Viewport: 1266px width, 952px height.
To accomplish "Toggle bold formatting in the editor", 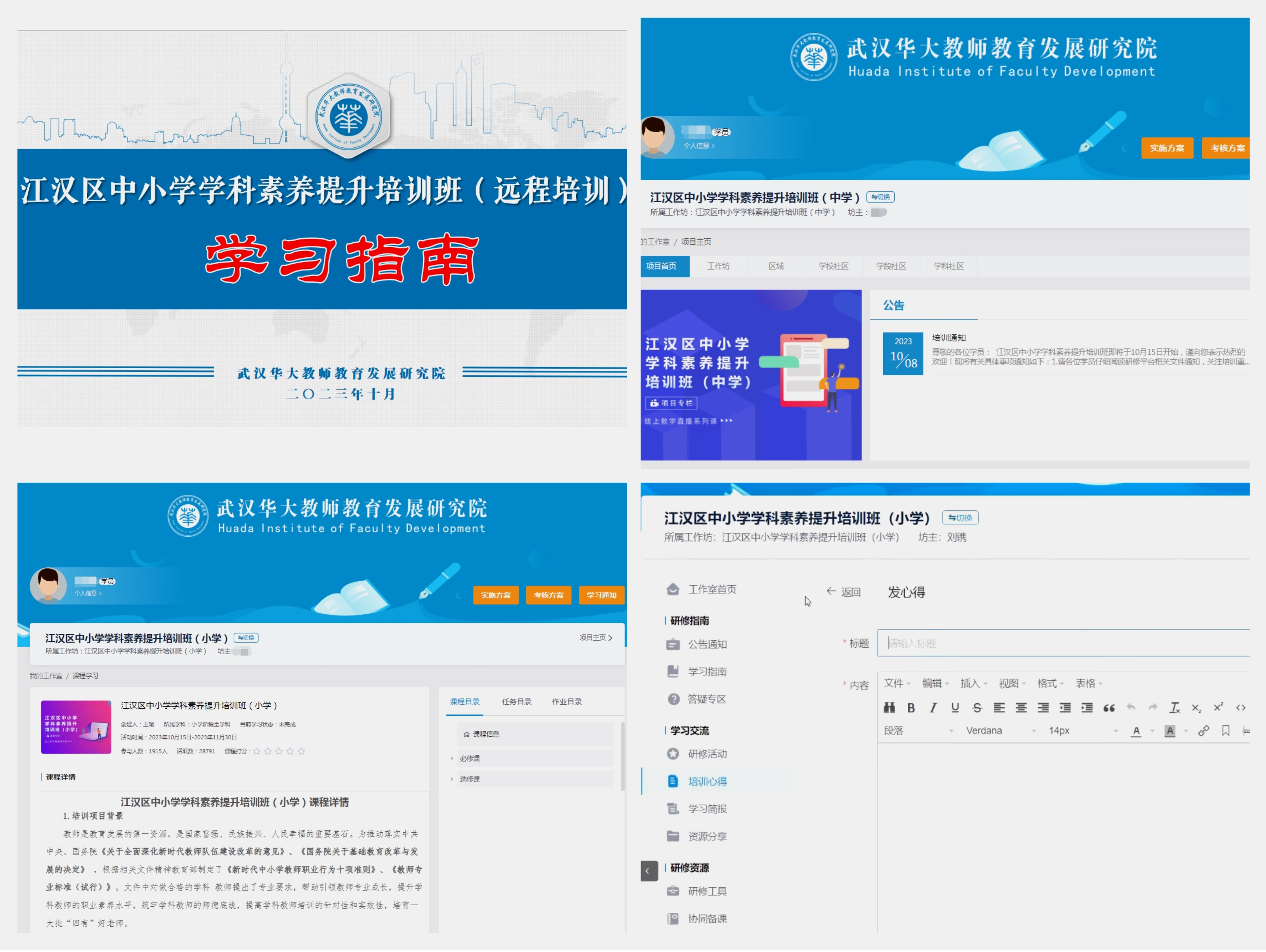I will 911,708.
